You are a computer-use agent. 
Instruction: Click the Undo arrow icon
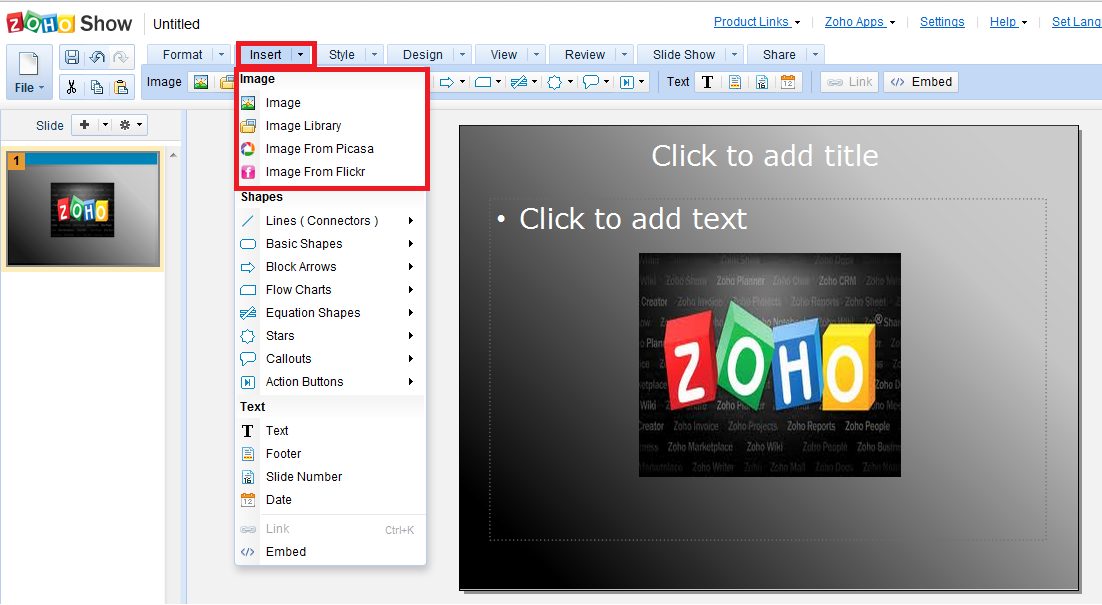pyautogui.click(x=97, y=57)
